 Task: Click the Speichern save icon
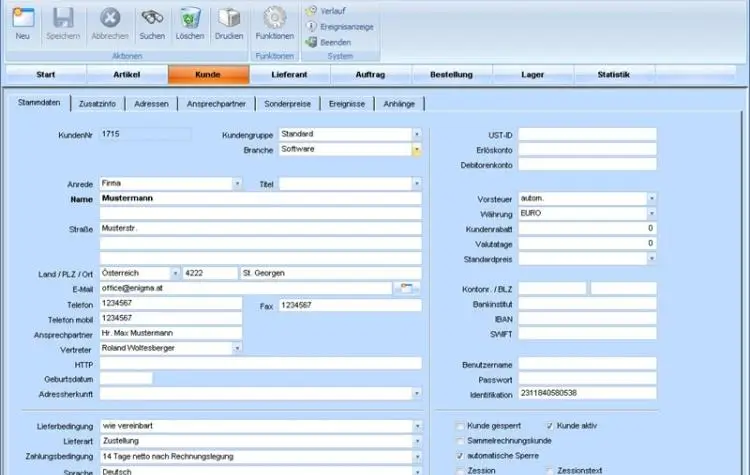point(63,18)
